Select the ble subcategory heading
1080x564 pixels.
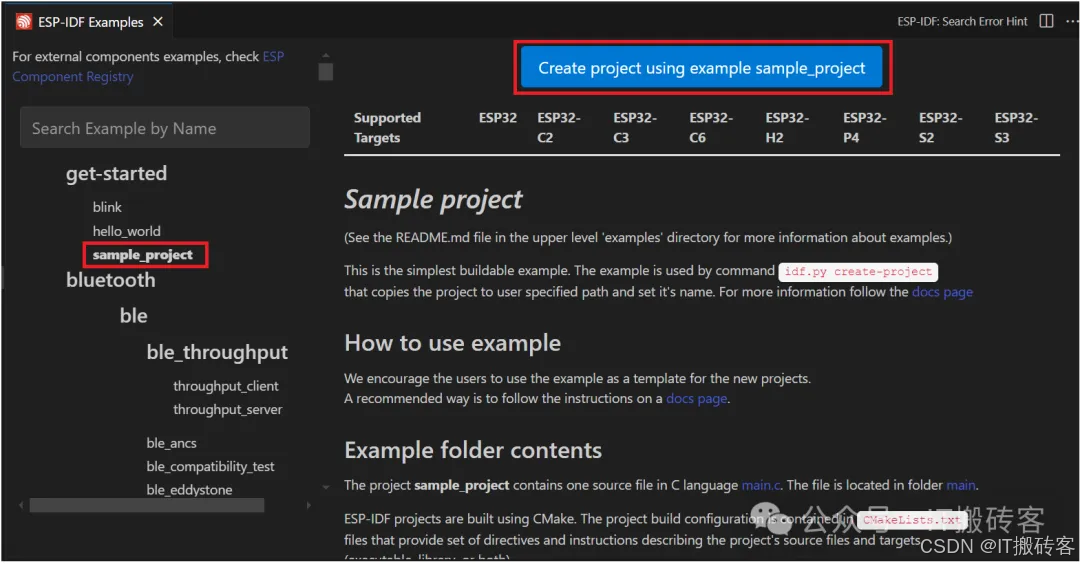coord(134,315)
